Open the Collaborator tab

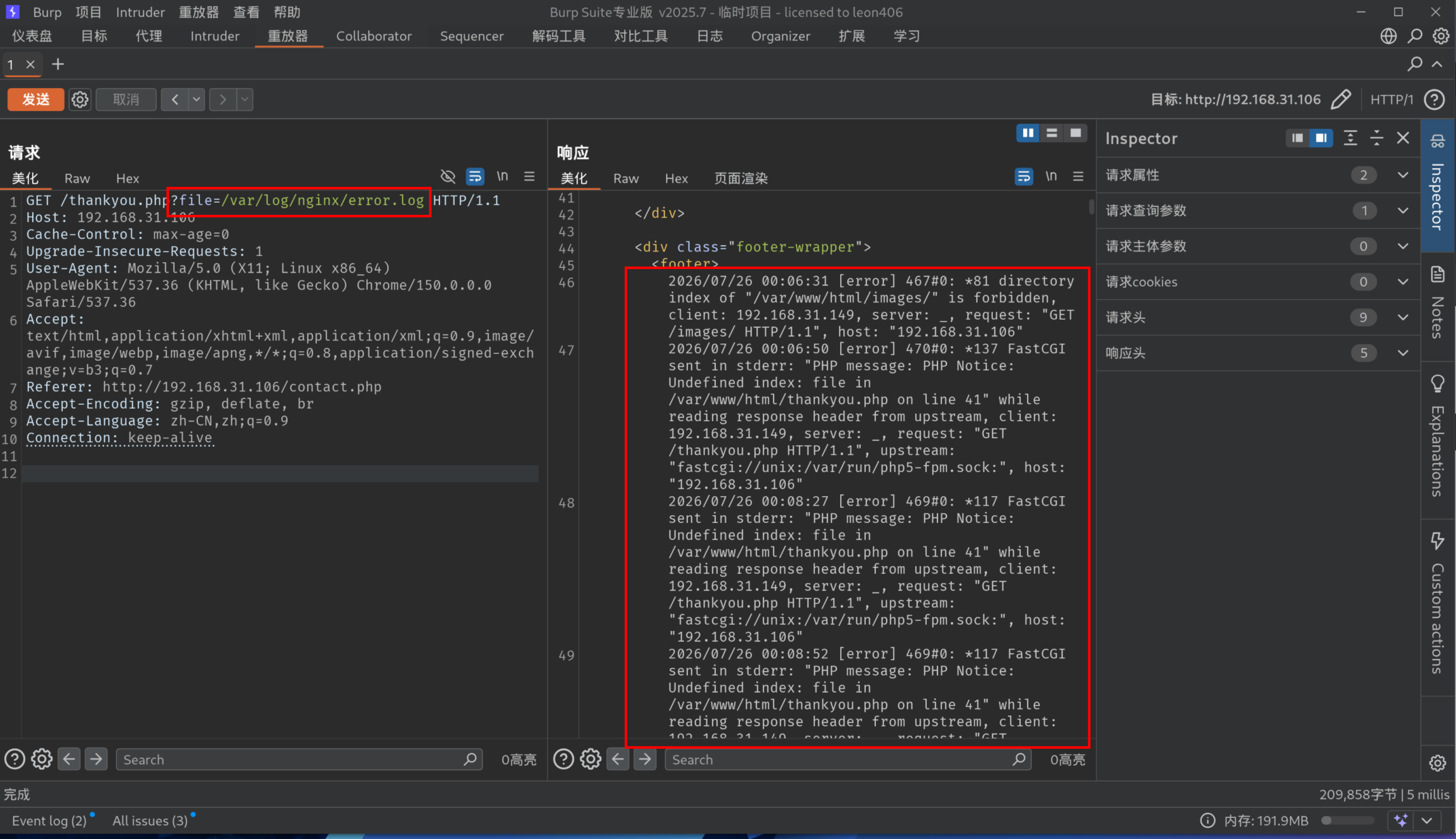point(374,36)
